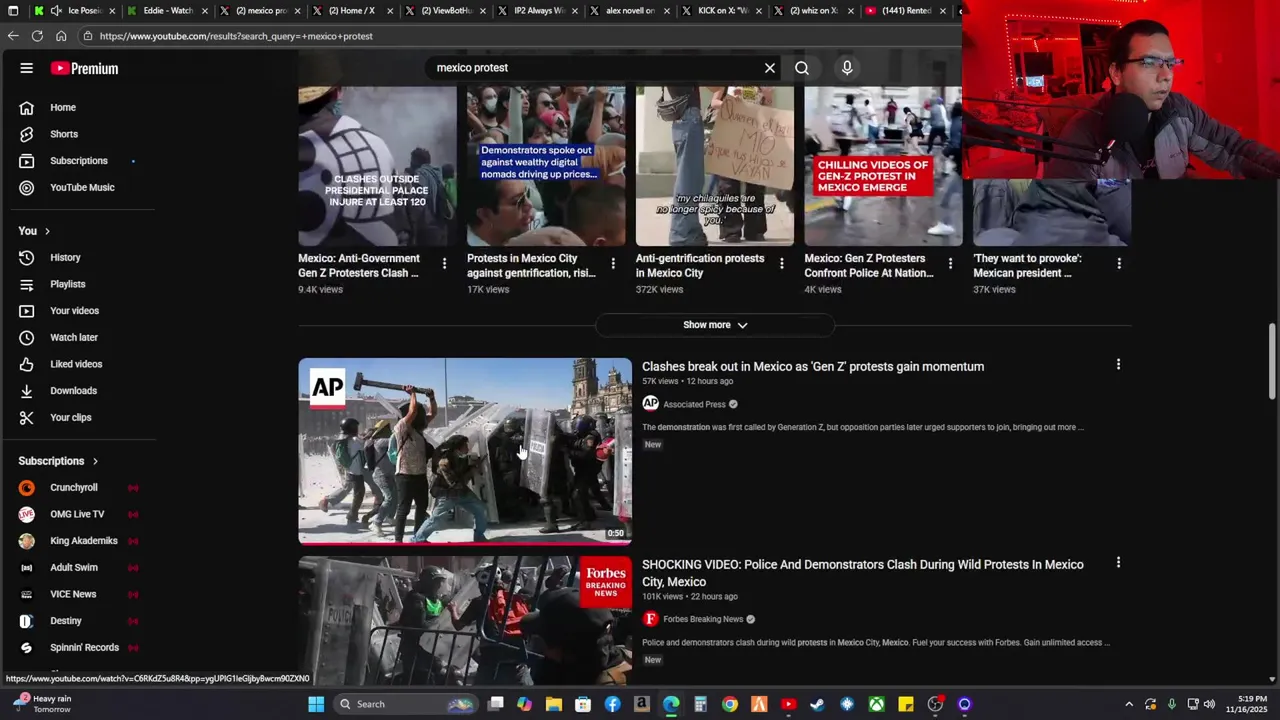Play the 'Anti-gentrification protests in Mexico City' short
Viewport: 1280px width, 720px height.
[x=715, y=166]
